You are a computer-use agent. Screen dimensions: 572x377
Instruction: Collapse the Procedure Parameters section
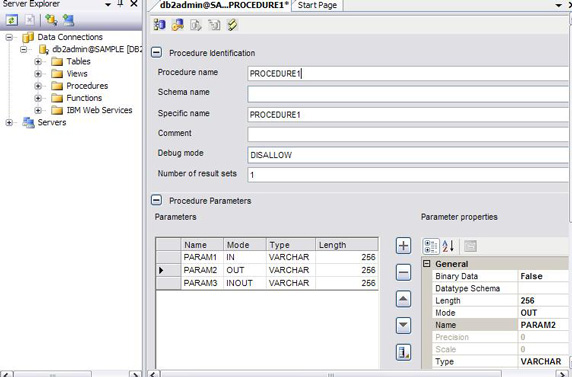156,200
